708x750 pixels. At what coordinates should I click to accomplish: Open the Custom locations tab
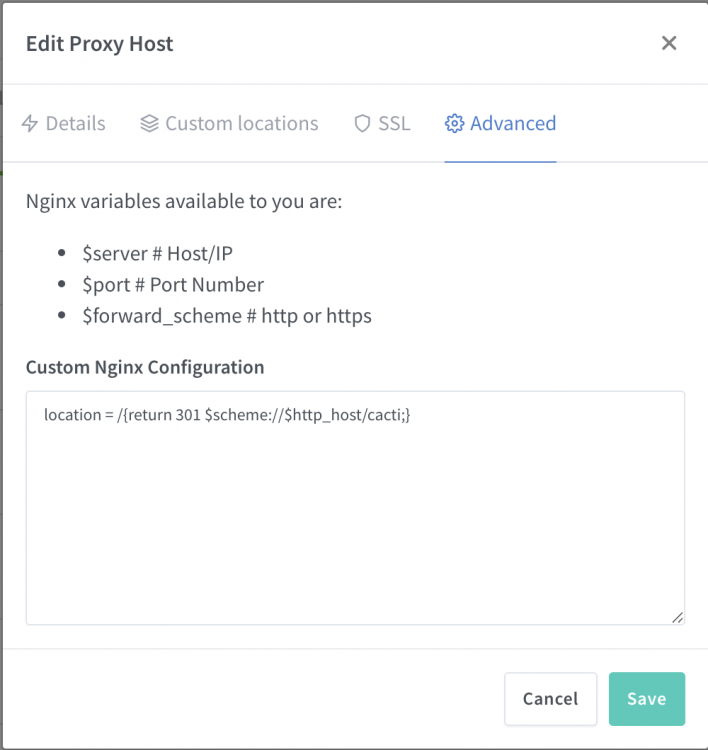point(229,123)
